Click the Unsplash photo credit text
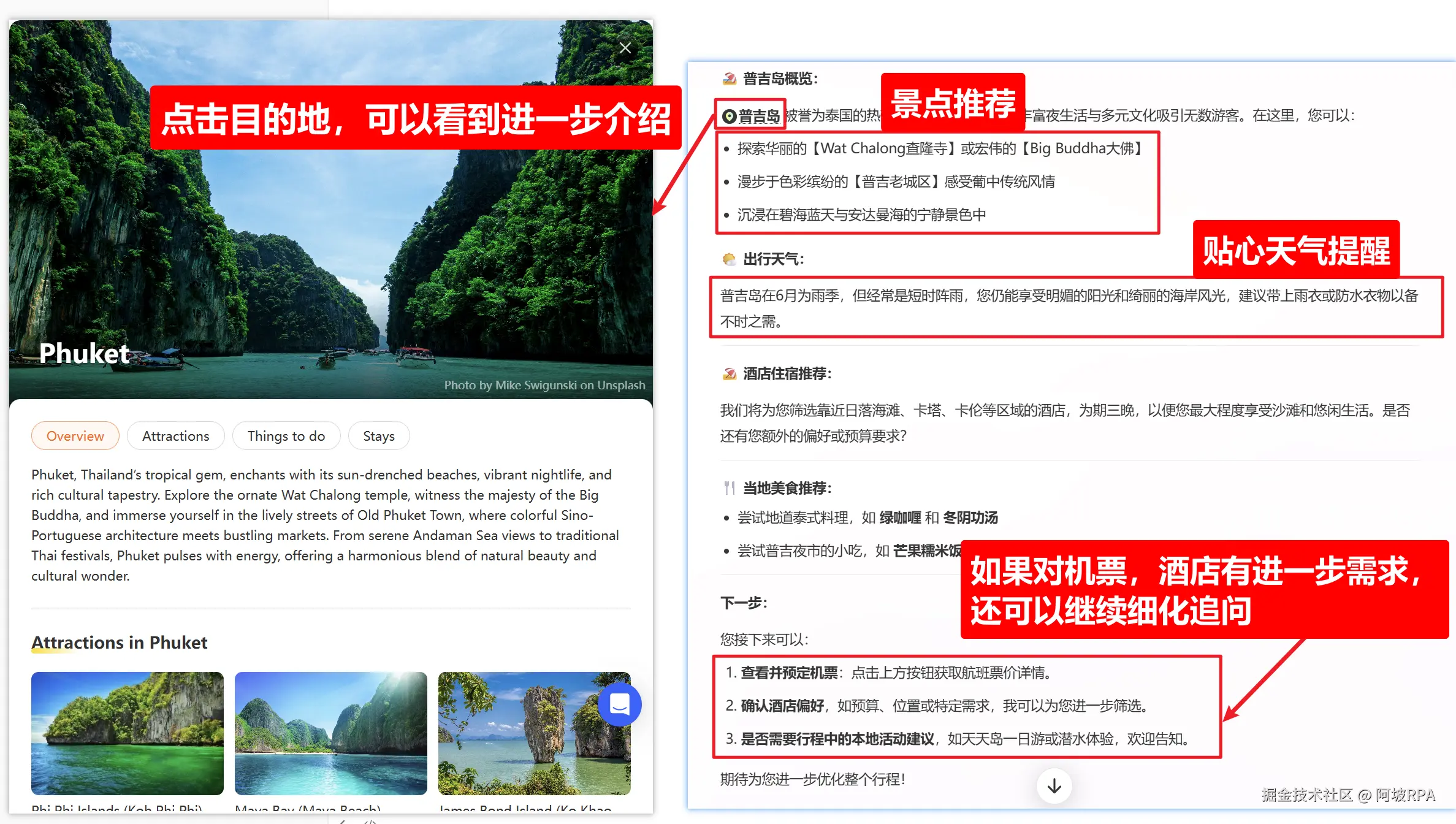Image resolution: width=1456 pixels, height=824 pixels. (x=544, y=385)
